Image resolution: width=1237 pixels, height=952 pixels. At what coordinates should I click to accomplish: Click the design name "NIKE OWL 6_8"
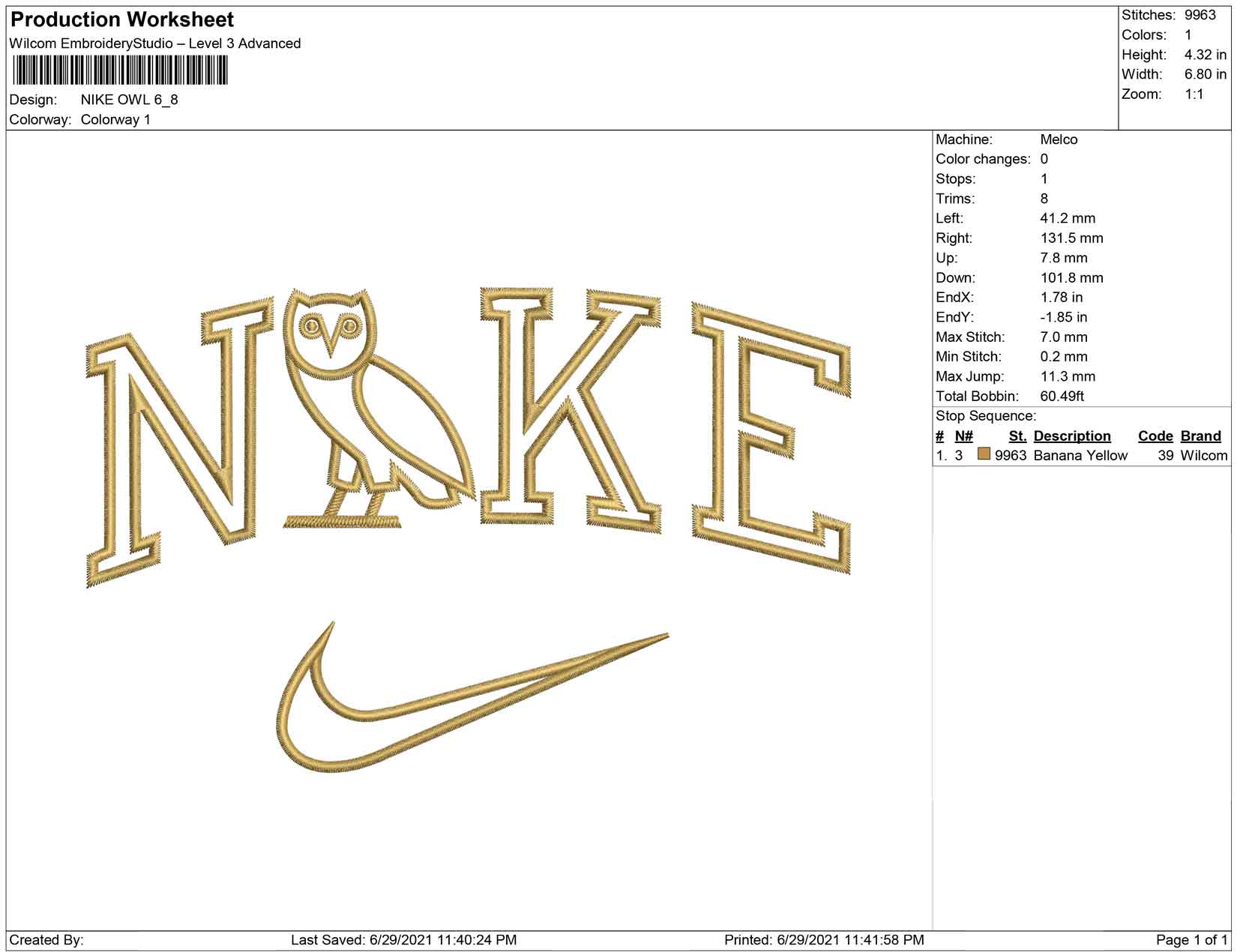coord(130,100)
